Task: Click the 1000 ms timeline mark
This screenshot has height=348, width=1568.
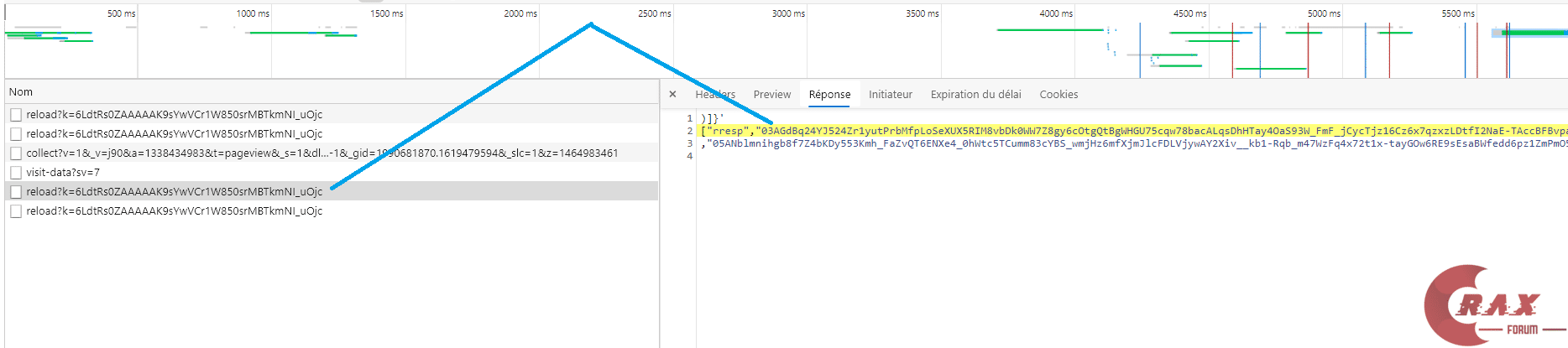Action: pos(253,13)
